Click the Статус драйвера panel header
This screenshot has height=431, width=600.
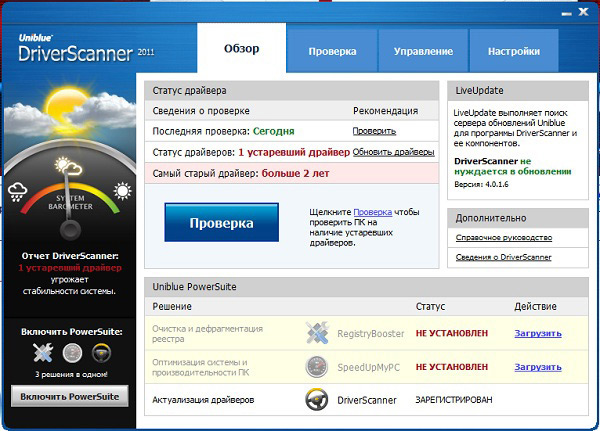point(292,91)
